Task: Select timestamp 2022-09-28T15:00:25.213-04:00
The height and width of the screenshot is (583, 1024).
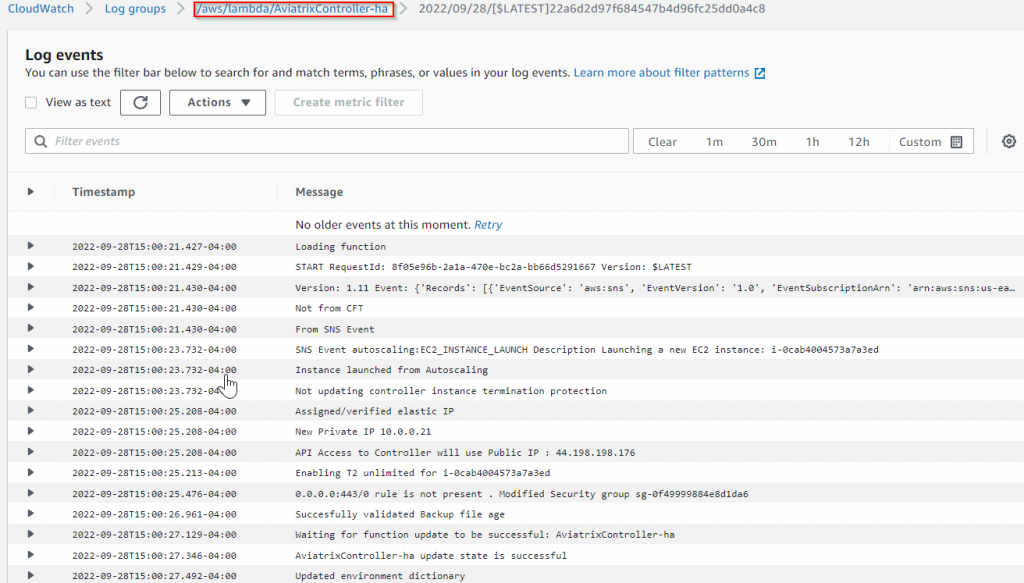Action: pos(154,473)
